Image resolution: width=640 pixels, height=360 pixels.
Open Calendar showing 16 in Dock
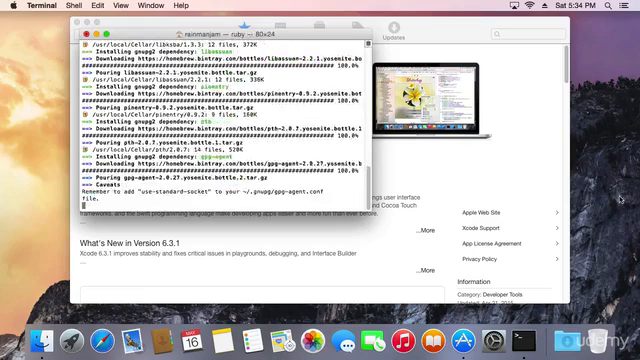pos(192,341)
